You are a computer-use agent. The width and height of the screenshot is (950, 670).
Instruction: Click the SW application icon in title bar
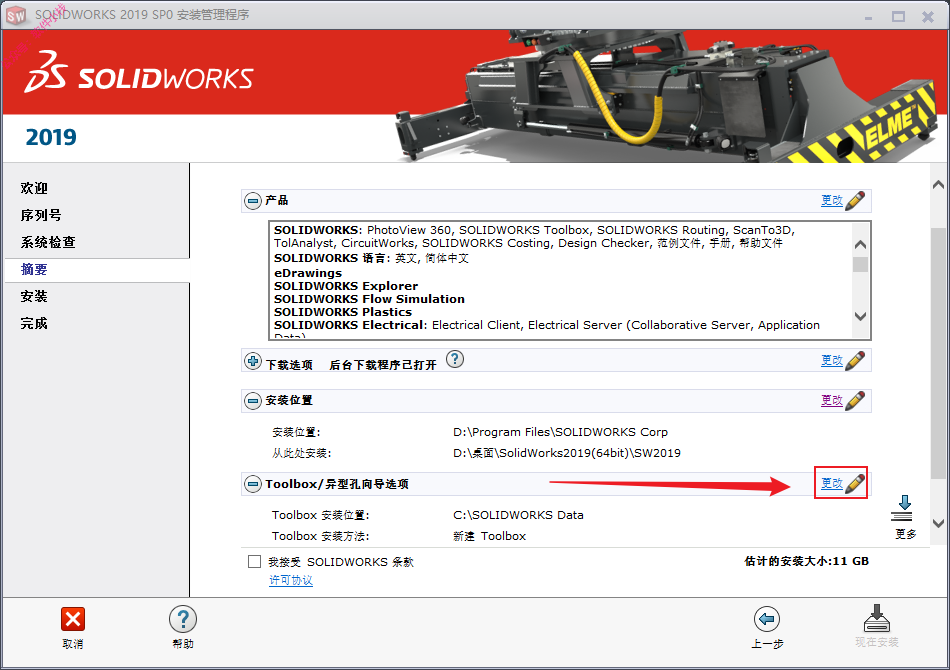16,15
